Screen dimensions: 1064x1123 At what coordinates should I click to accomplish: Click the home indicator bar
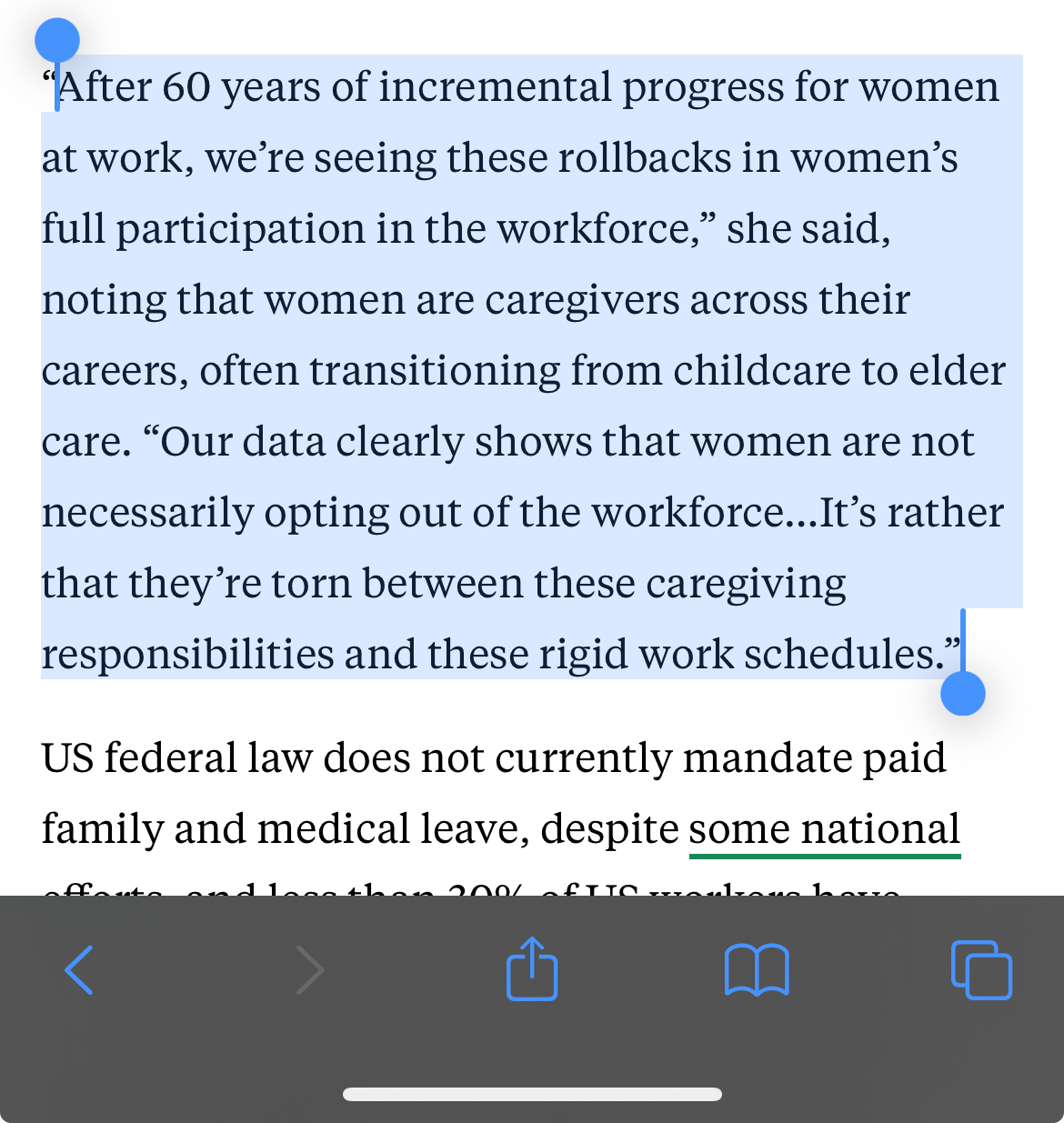(x=532, y=1094)
